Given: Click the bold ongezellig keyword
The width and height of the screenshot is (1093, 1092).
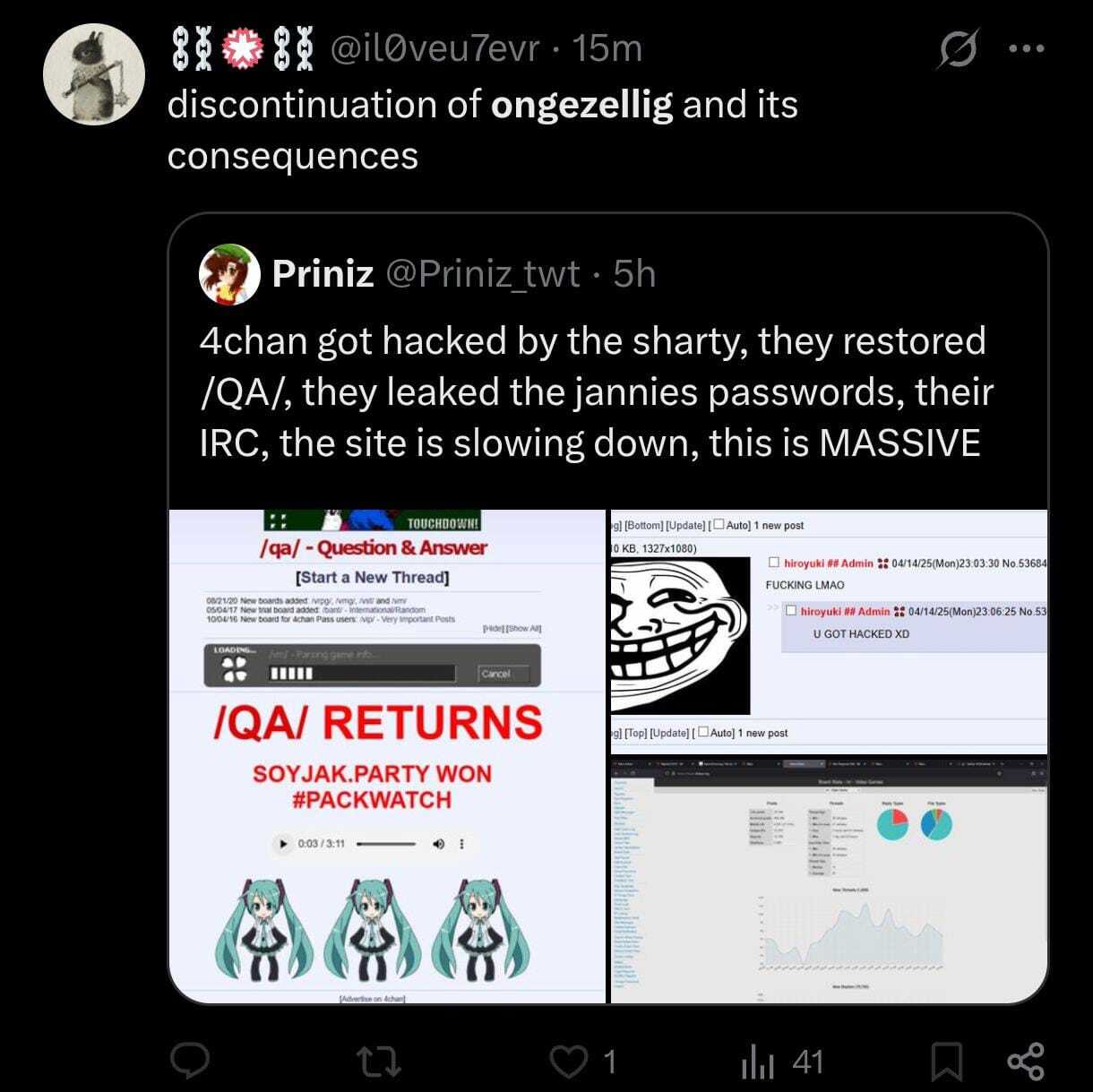Looking at the screenshot, I should [x=581, y=104].
